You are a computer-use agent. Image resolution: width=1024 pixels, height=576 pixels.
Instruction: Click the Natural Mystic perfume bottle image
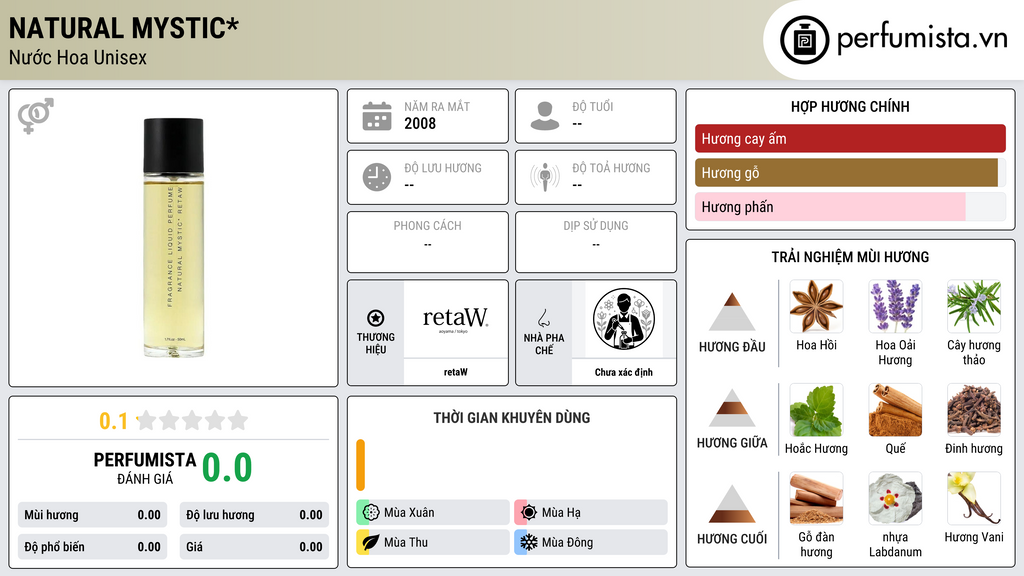pyautogui.click(x=174, y=238)
